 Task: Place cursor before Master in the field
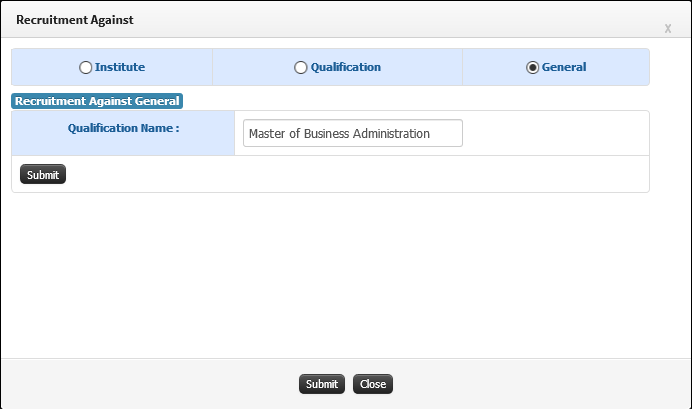click(248, 133)
